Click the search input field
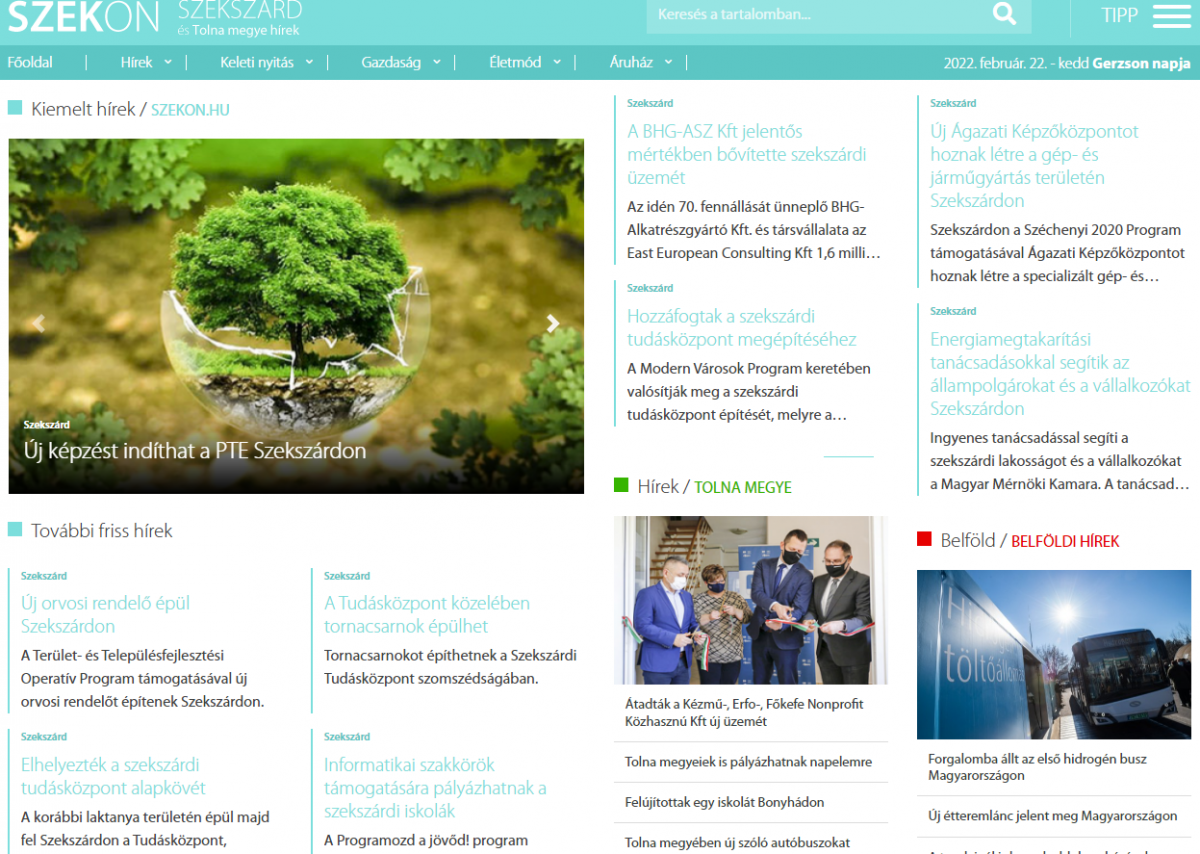 tap(820, 15)
